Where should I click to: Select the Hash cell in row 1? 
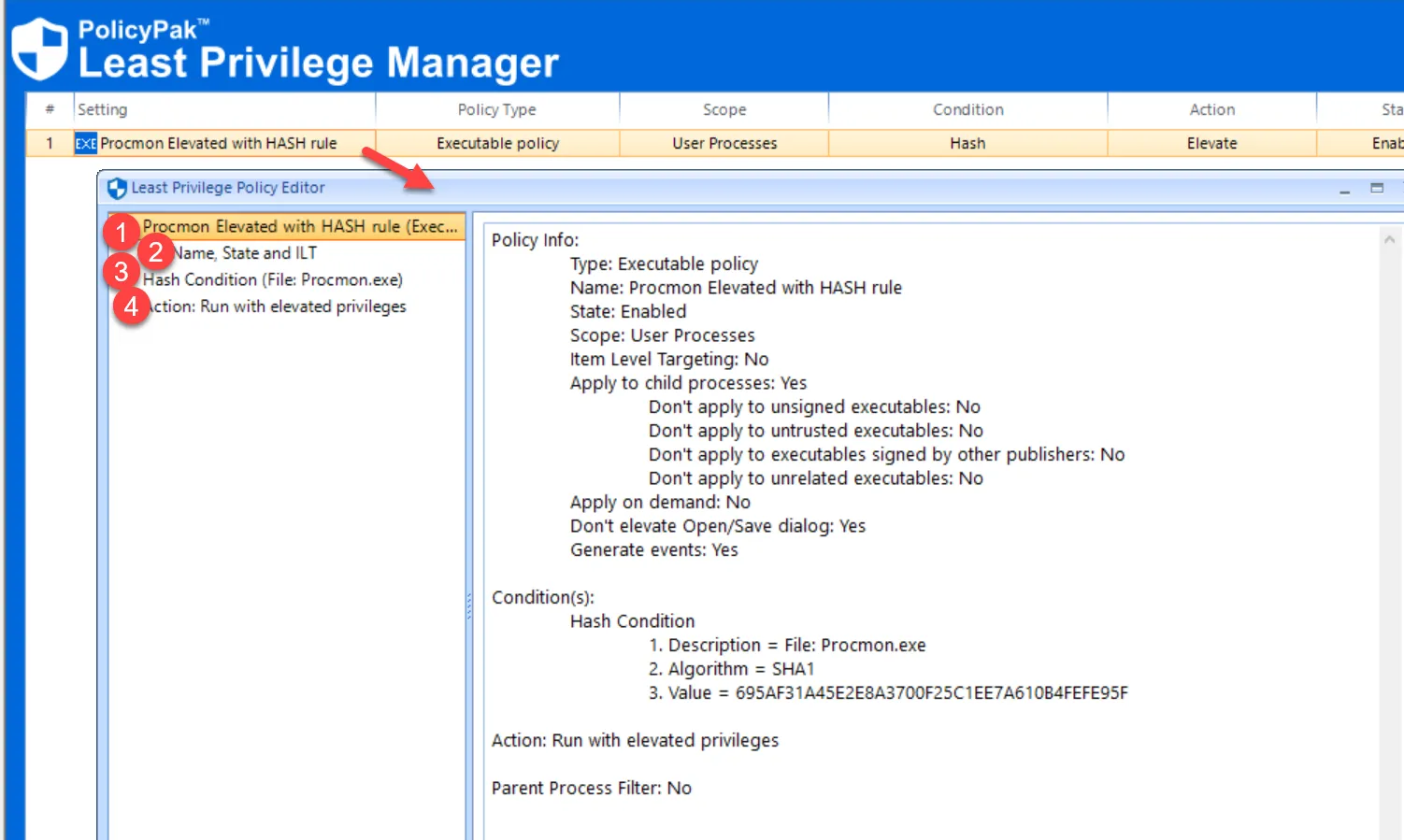pos(967,143)
